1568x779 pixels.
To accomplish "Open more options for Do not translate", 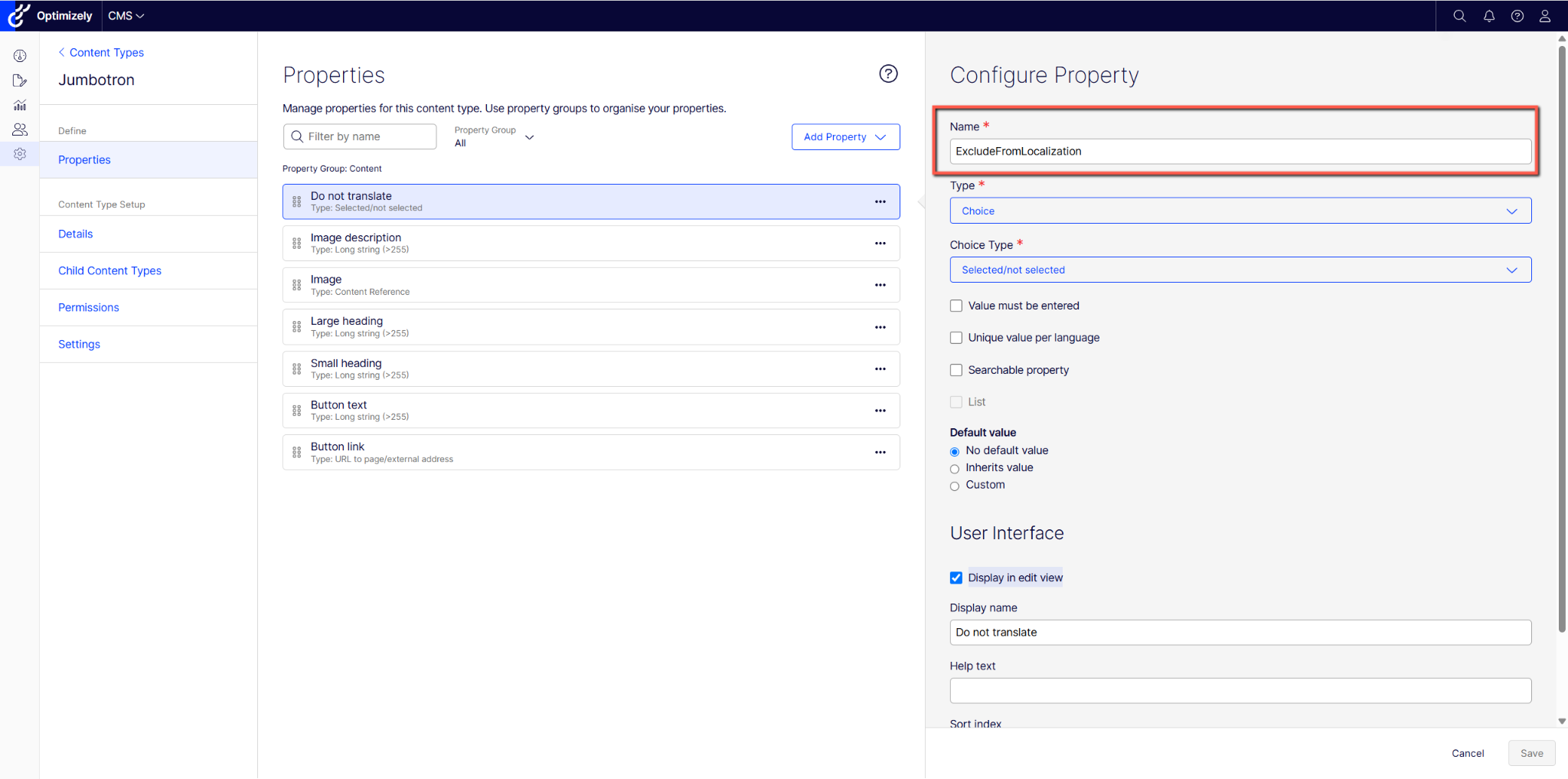I will [x=880, y=201].
